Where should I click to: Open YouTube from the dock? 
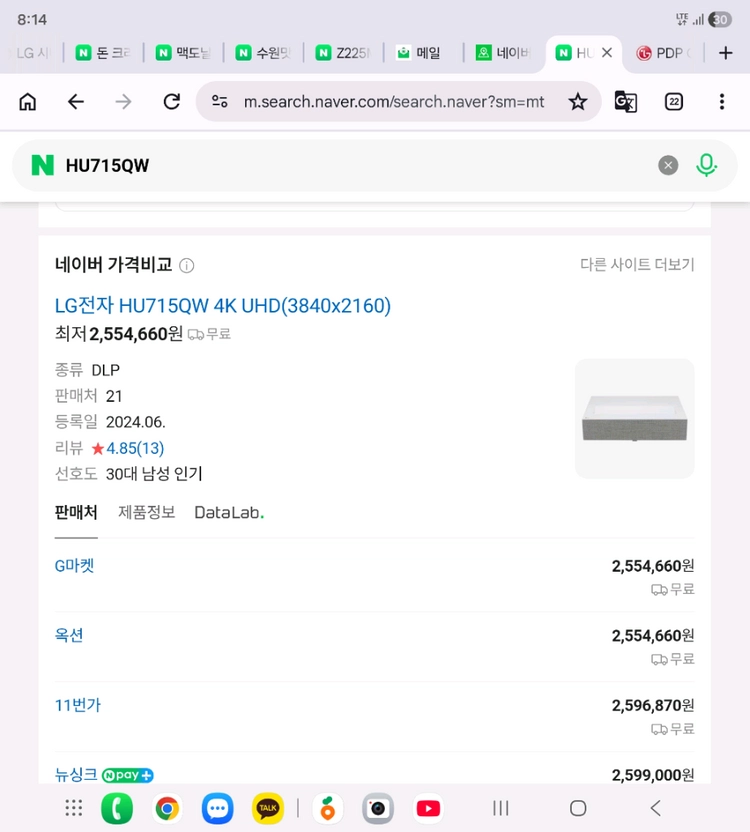coord(428,808)
